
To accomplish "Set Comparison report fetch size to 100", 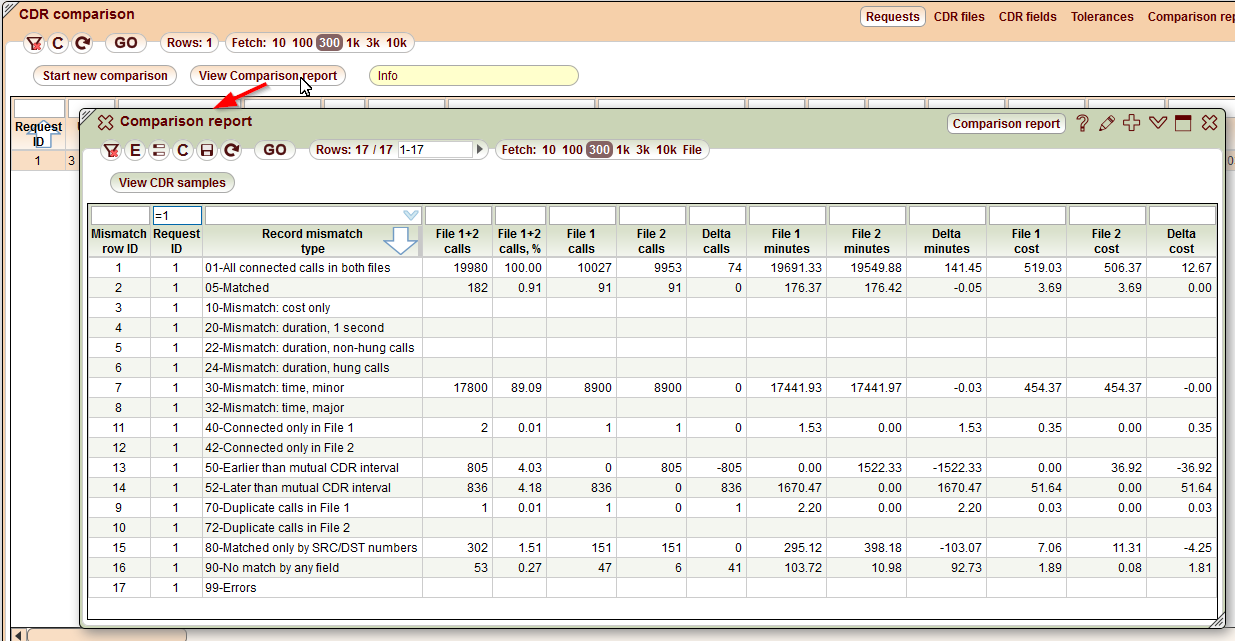I will [x=572, y=150].
